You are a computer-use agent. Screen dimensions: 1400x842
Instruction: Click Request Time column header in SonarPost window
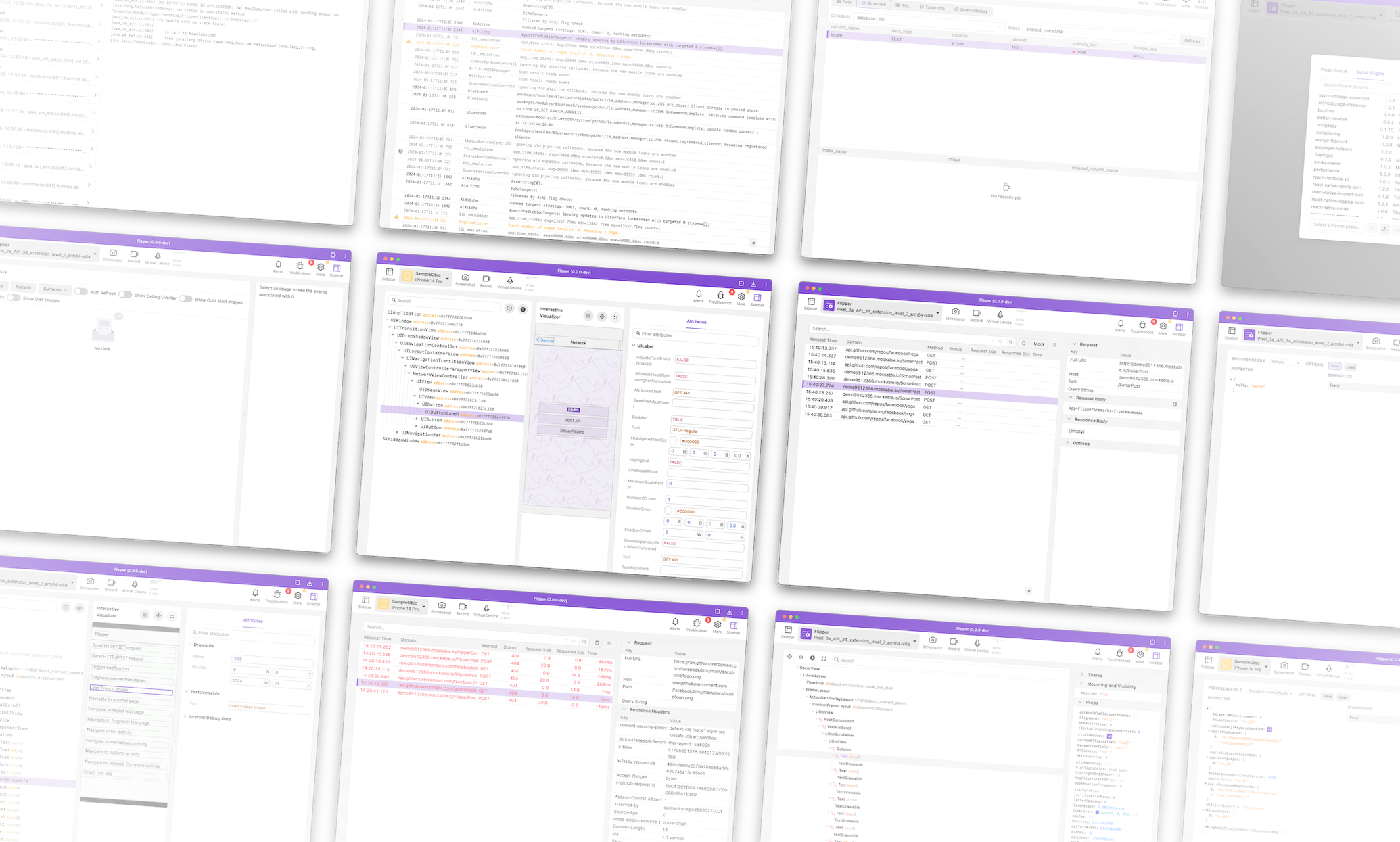pos(822,340)
